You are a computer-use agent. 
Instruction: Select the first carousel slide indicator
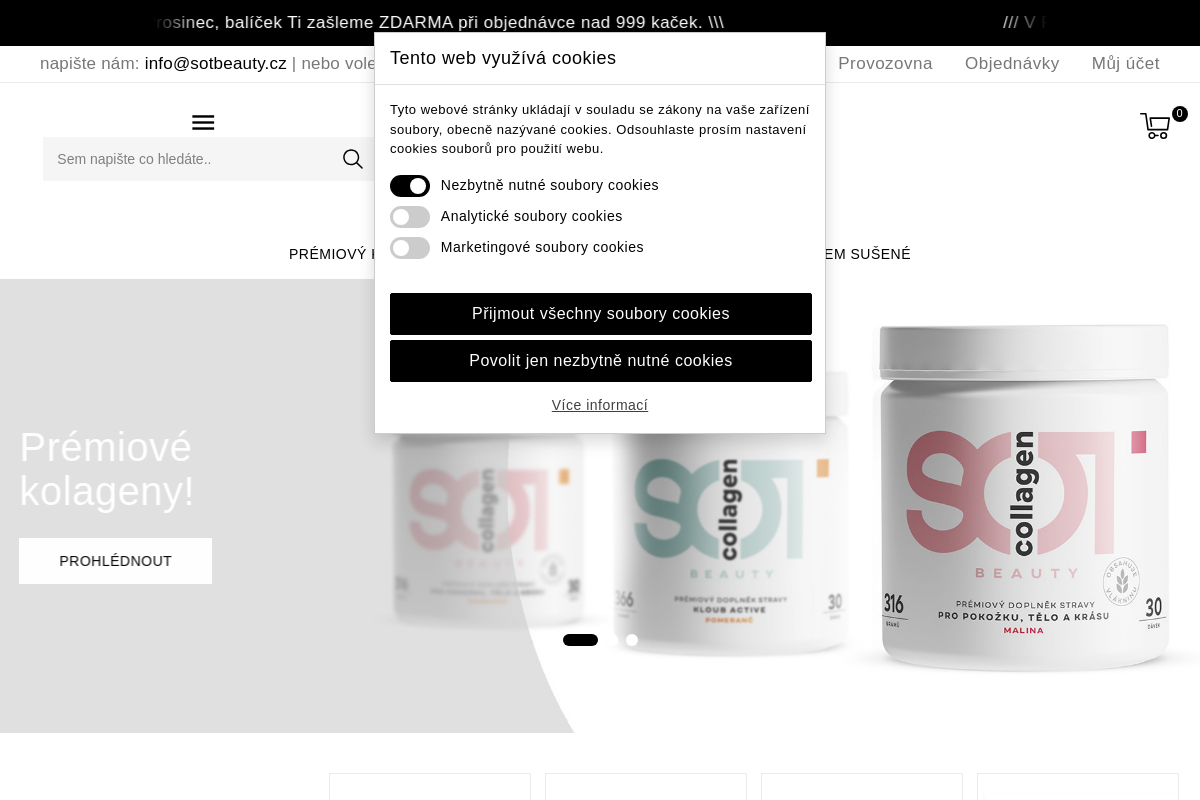pos(580,640)
